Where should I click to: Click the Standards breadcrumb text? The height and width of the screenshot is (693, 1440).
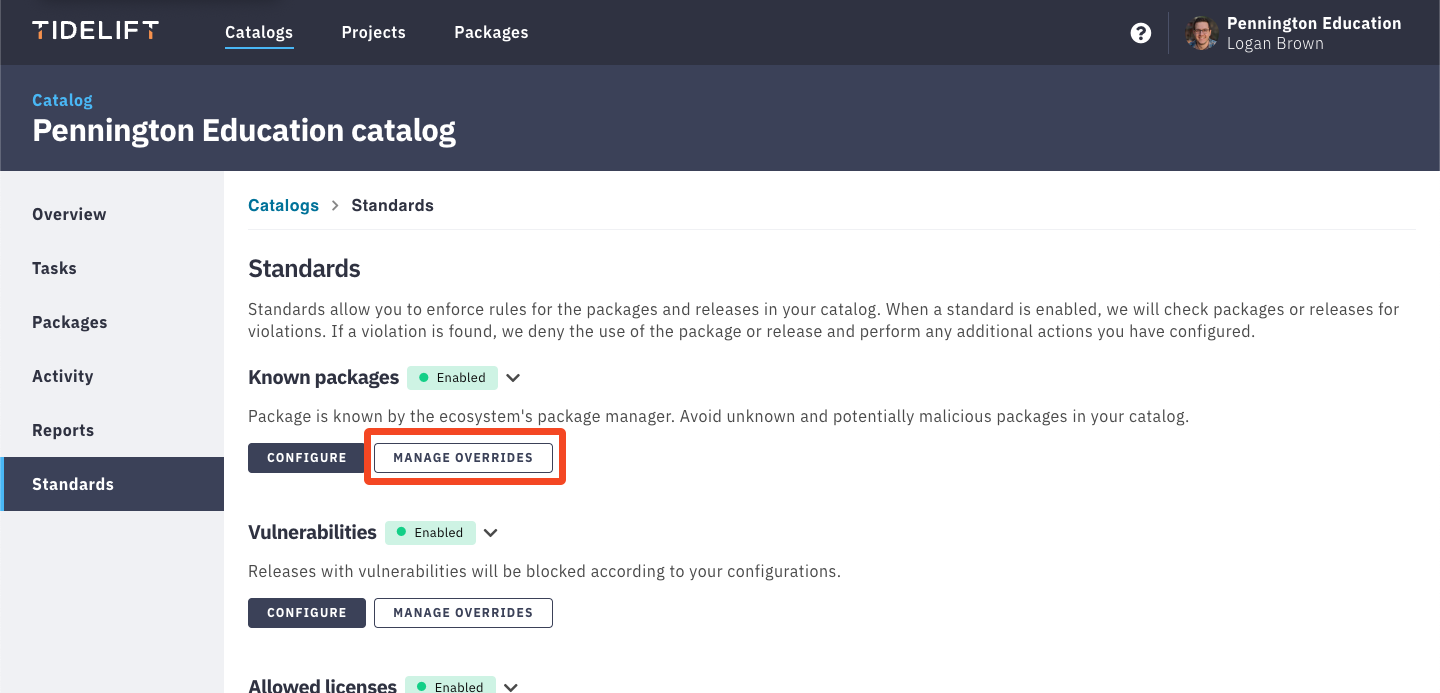(x=392, y=205)
